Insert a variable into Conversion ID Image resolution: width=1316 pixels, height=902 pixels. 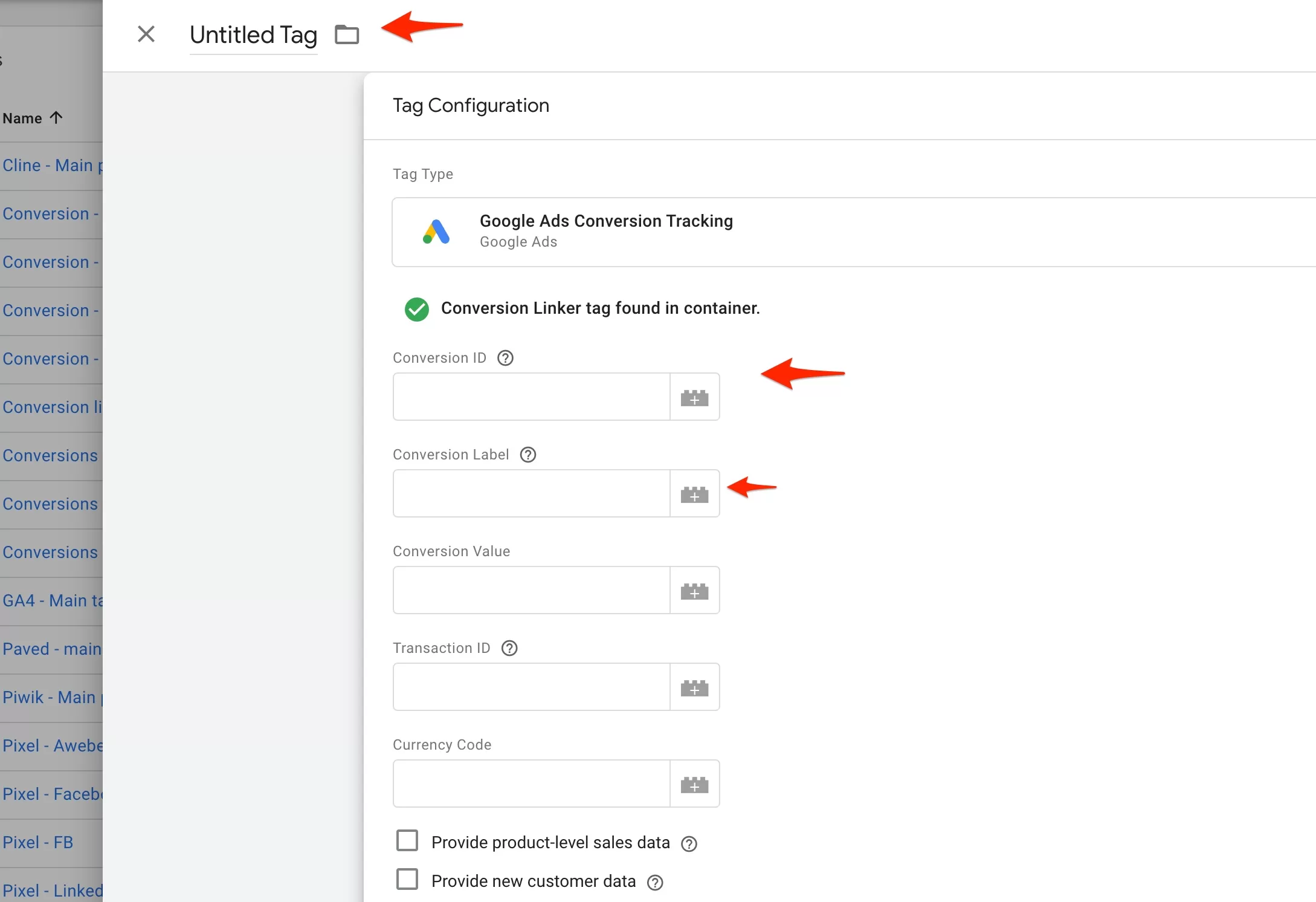[694, 397]
